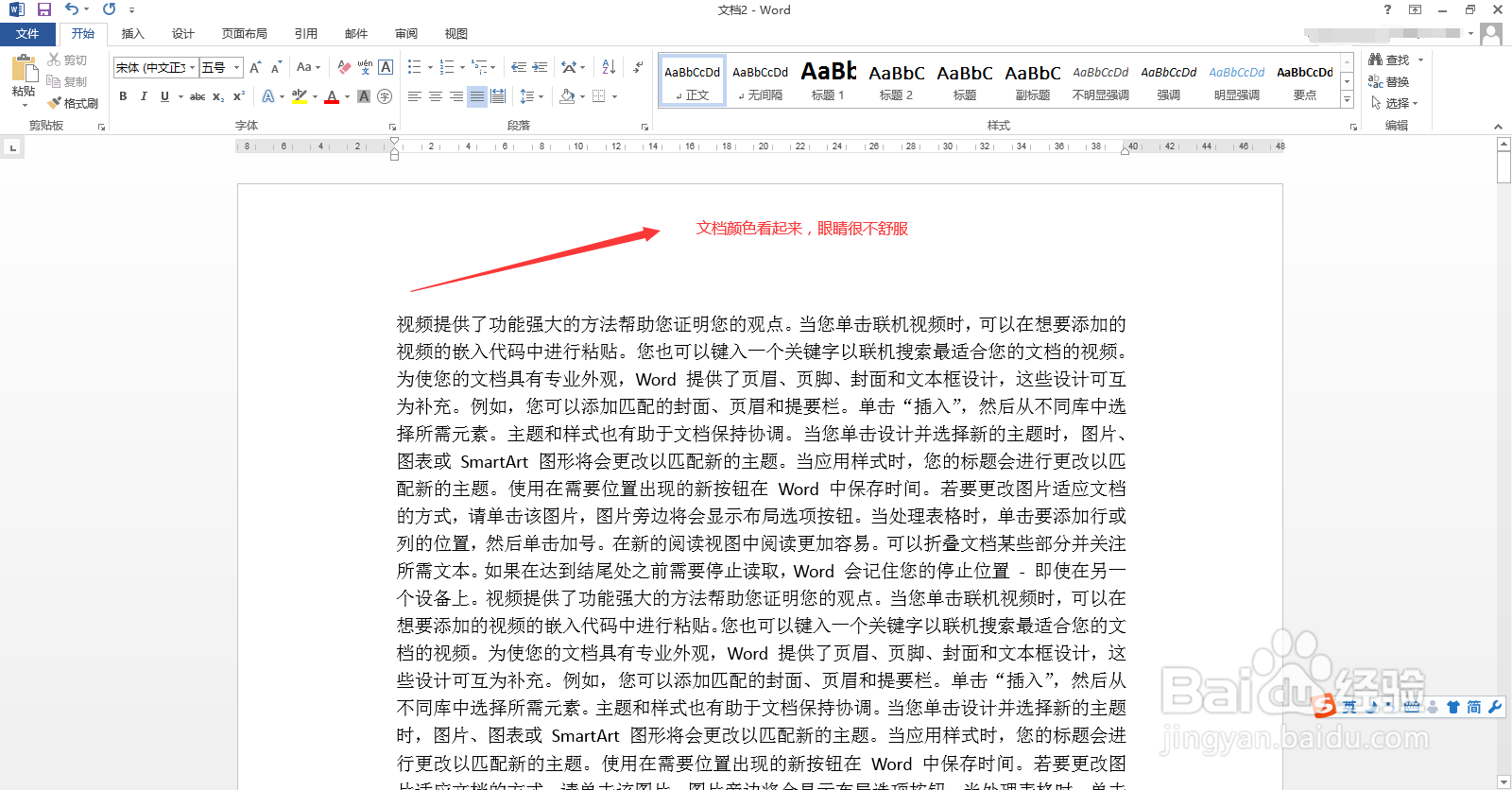The image size is (1512, 790).
Task: Apply the 无间隔 style
Action: 760,80
